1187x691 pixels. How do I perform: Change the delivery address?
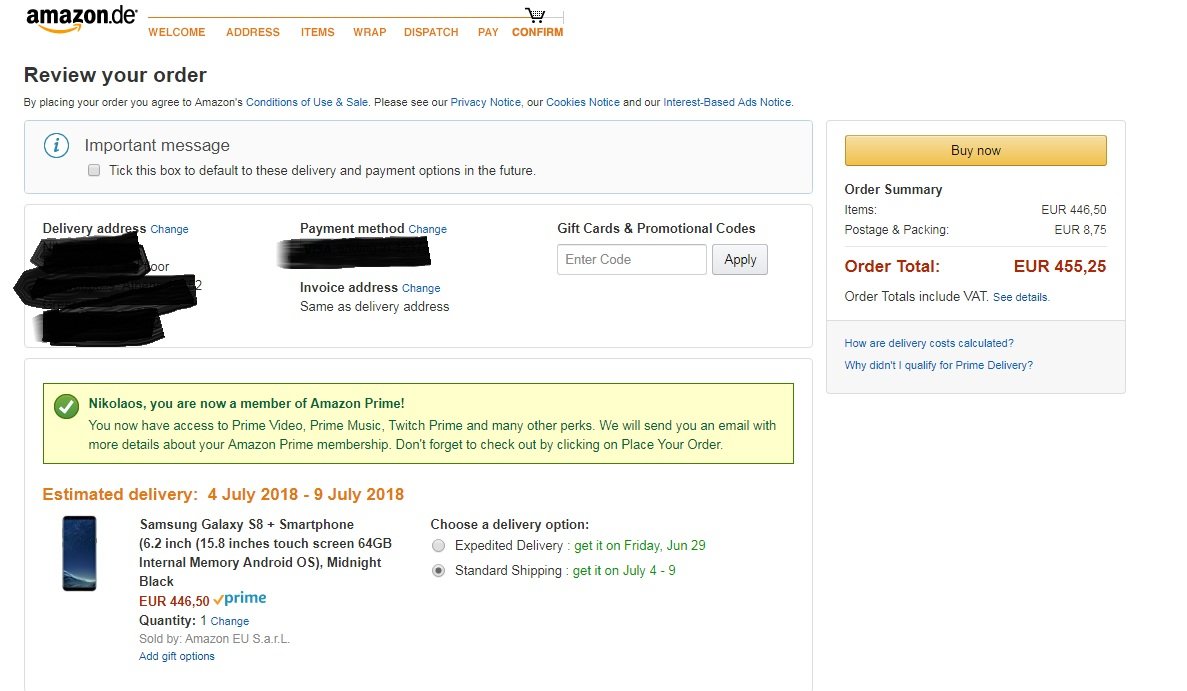(x=169, y=229)
